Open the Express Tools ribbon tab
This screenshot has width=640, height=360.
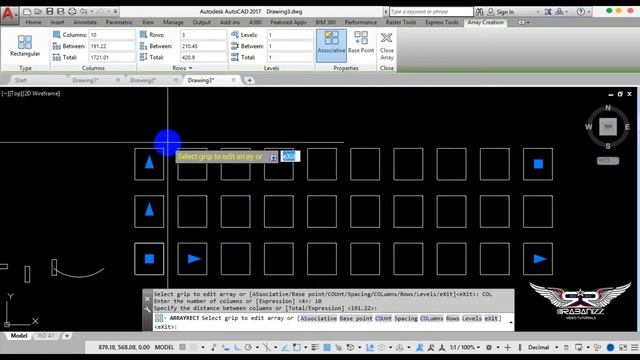coord(442,22)
